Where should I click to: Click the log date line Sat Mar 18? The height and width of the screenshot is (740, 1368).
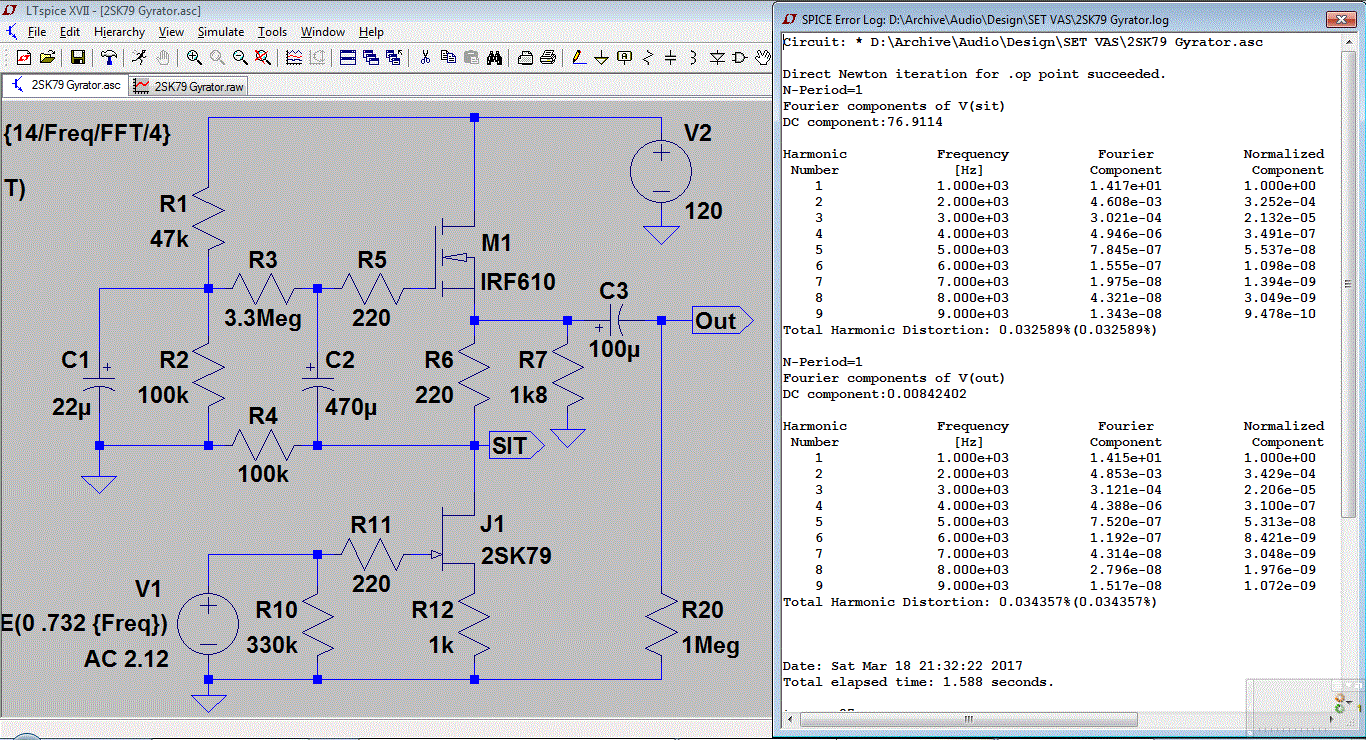[x=902, y=666]
